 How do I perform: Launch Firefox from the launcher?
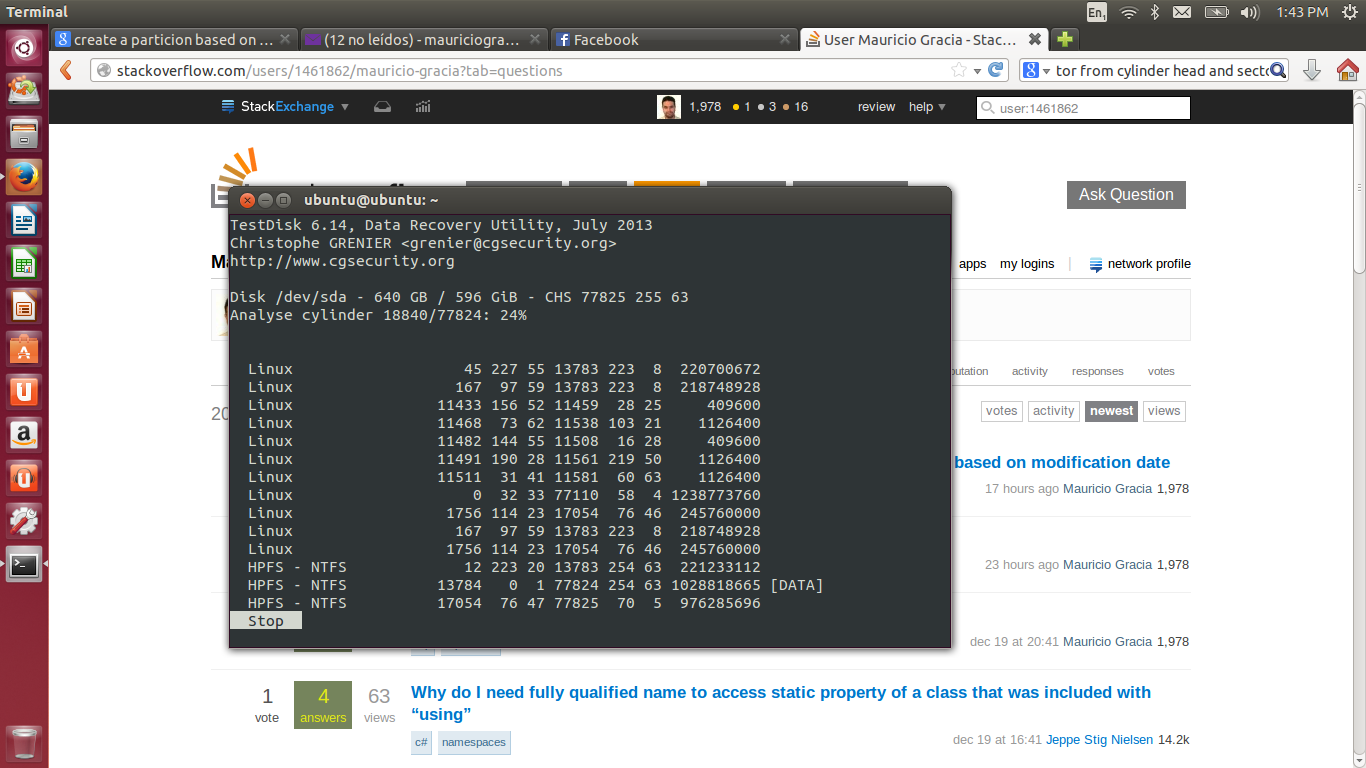pos(24,177)
